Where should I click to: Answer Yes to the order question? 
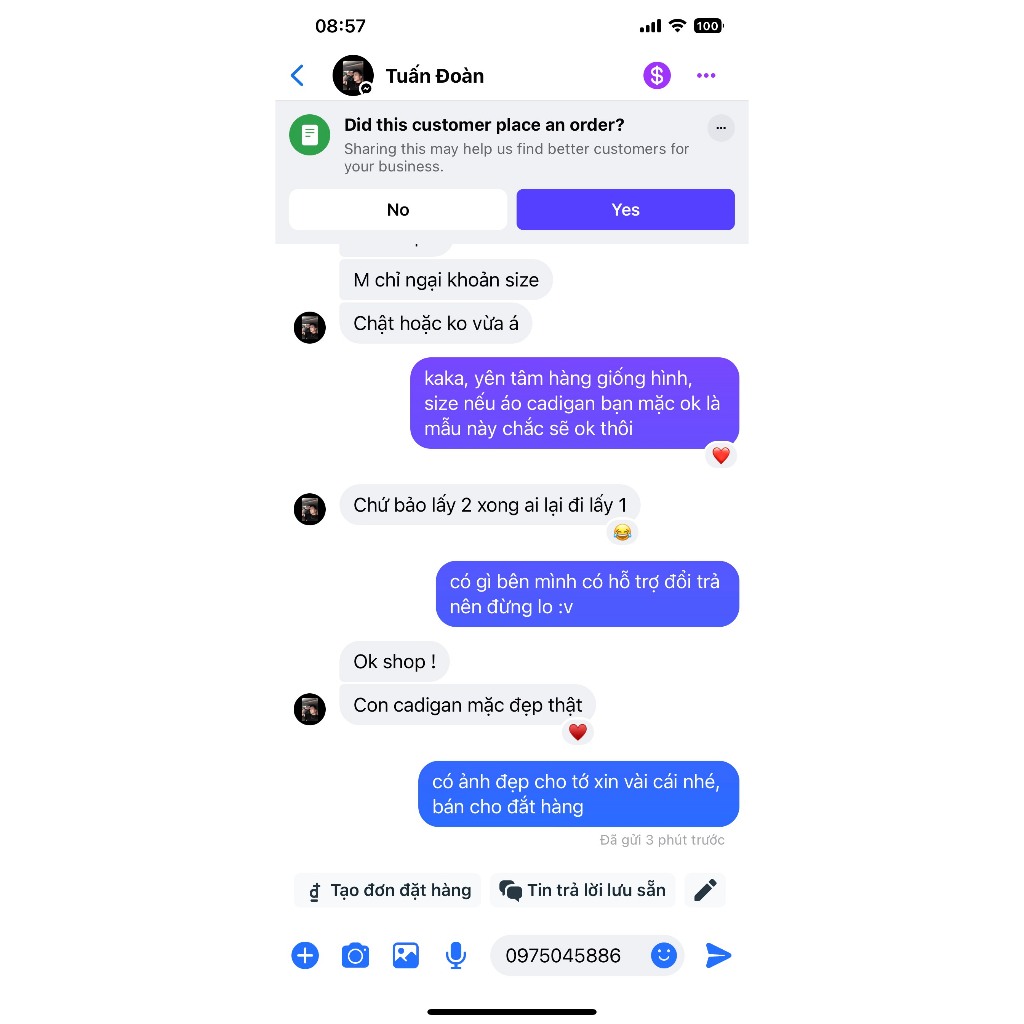coord(625,210)
